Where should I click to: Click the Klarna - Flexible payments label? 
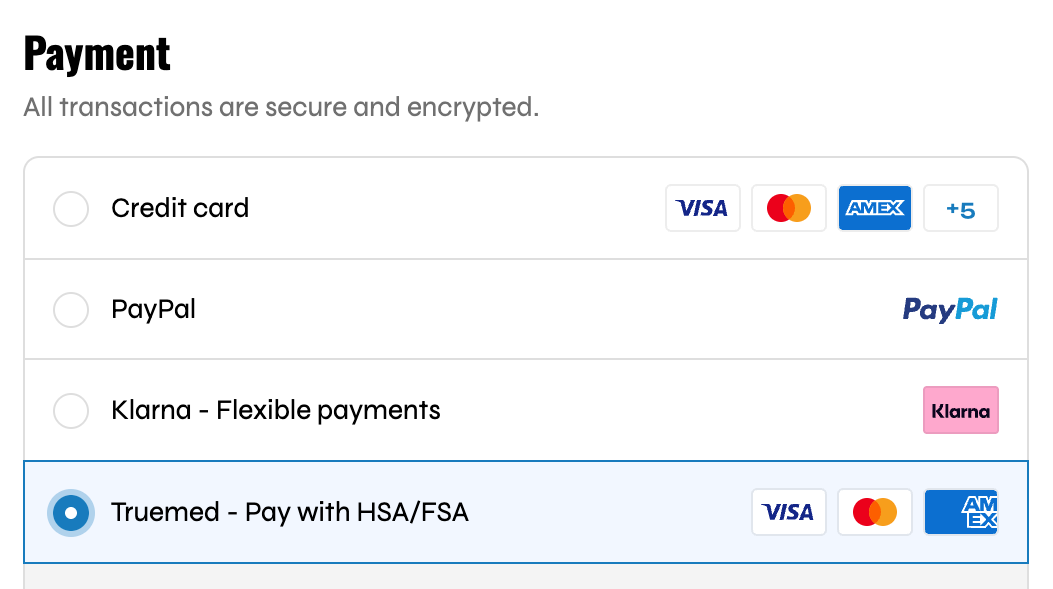pos(274,410)
